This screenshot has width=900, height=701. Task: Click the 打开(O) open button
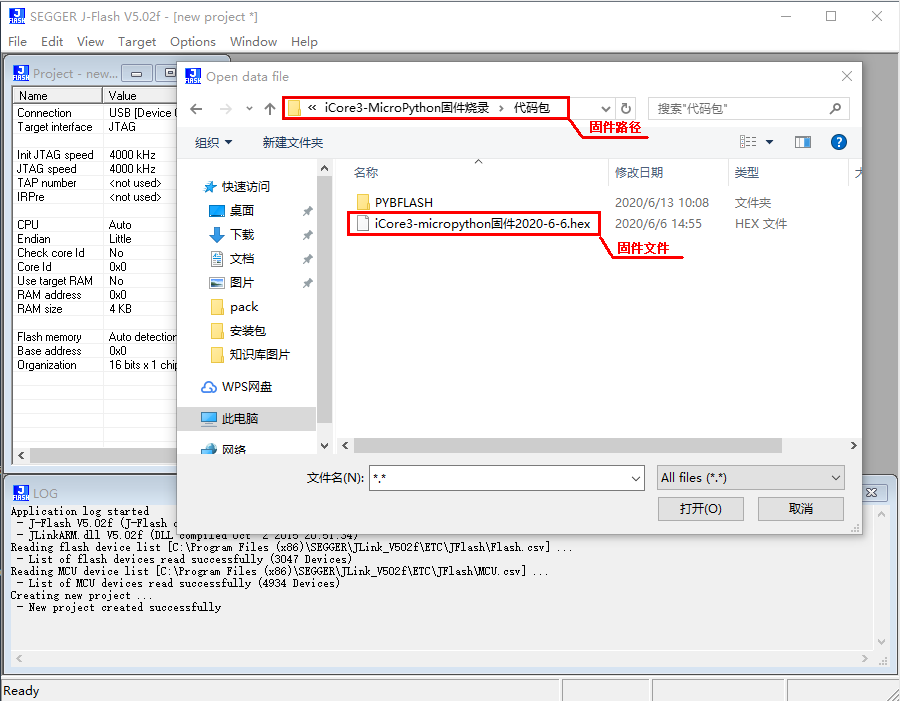[x=700, y=508]
